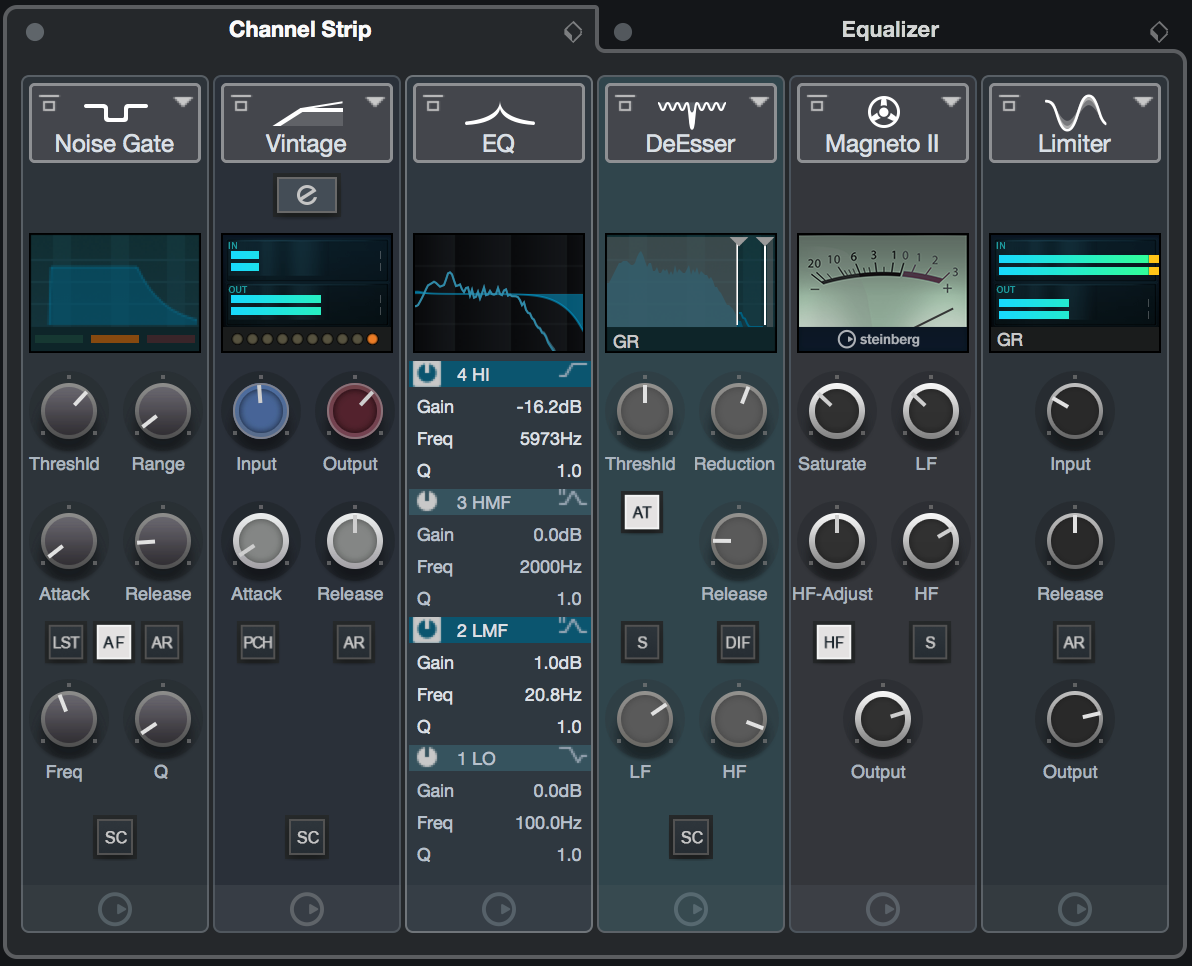Open the Noise Gate module selector dropdown

(x=183, y=101)
